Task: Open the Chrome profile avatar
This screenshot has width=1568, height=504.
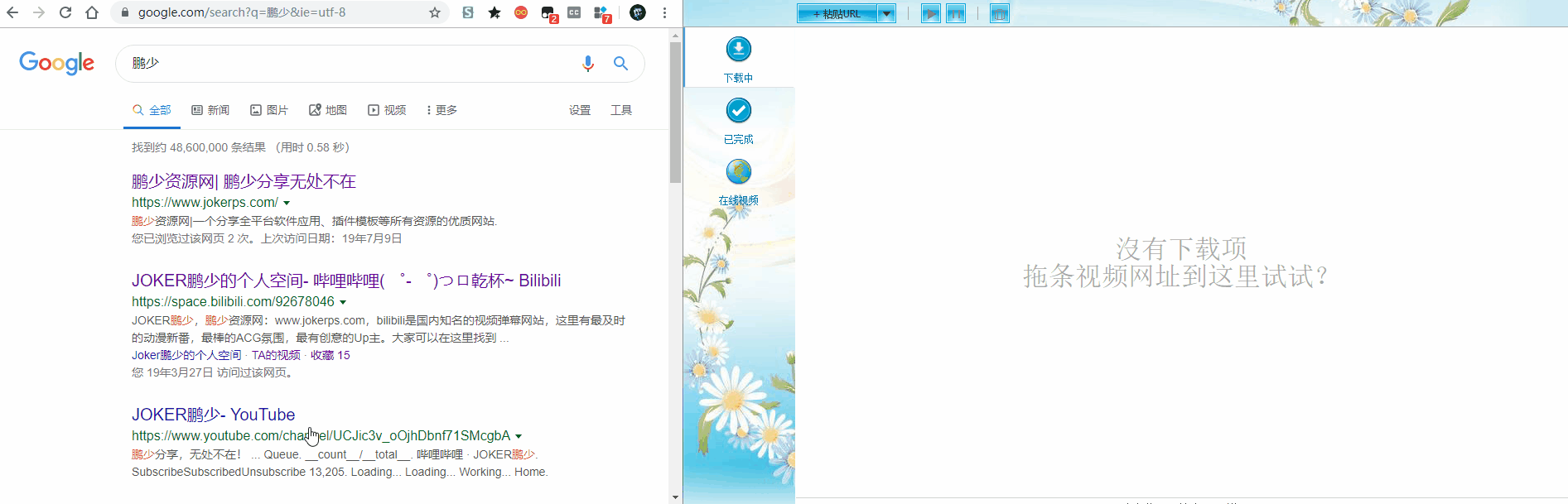Action: 638,12
